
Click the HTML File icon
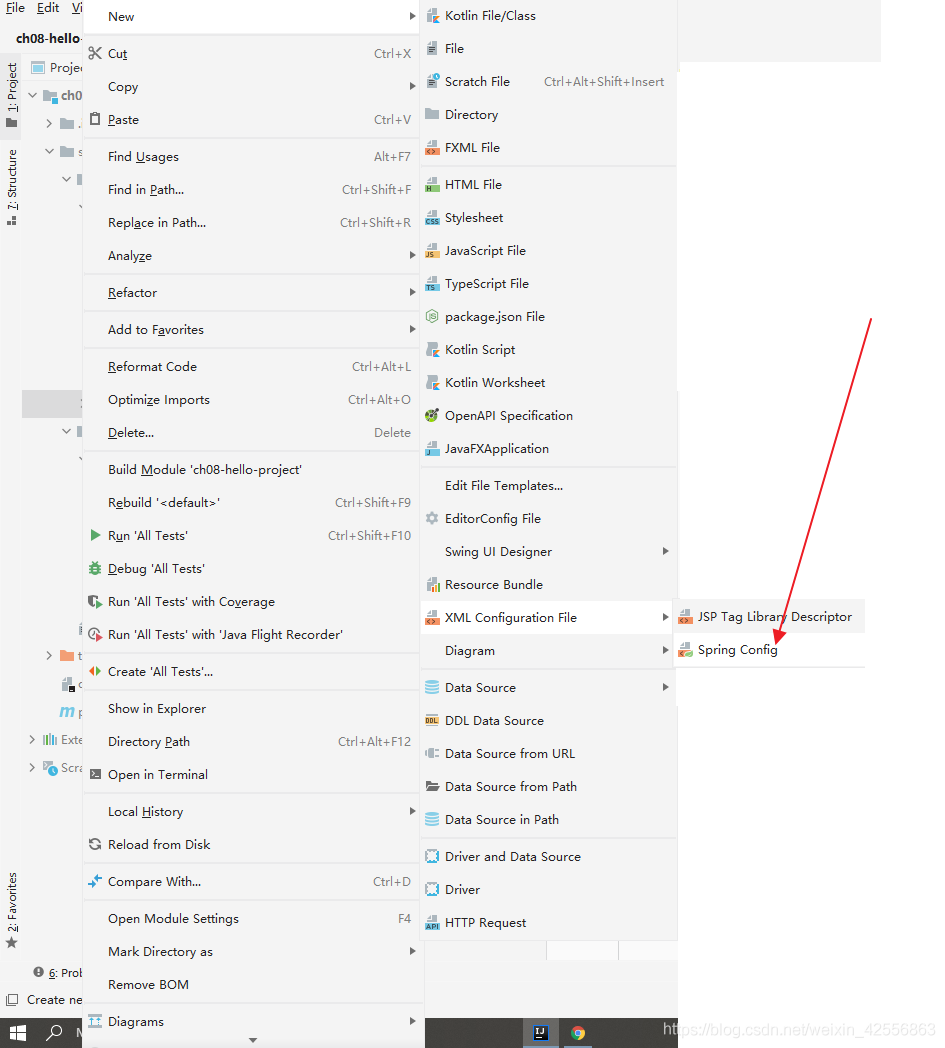[432, 184]
